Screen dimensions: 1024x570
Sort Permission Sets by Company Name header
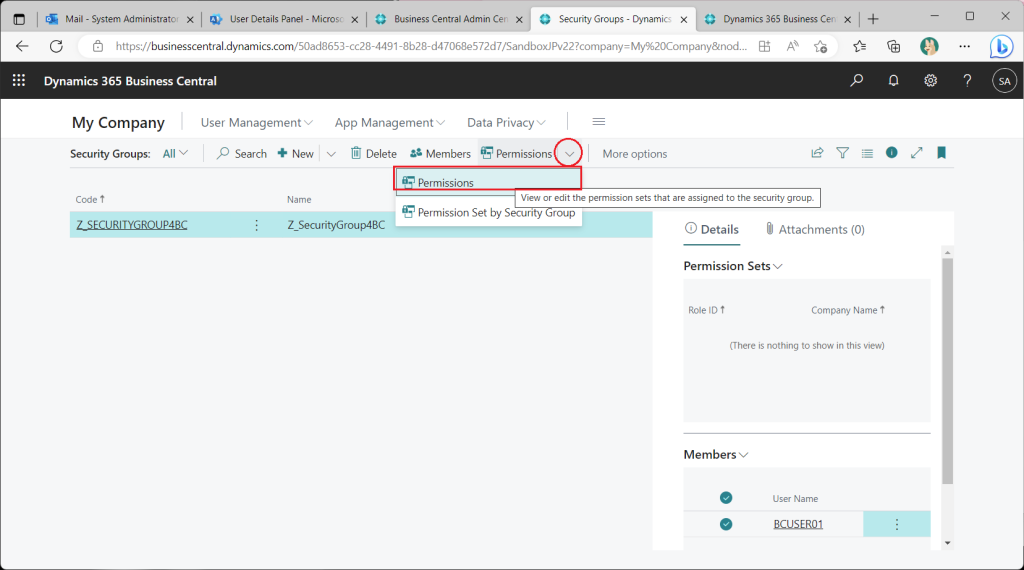click(x=848, y=310)
